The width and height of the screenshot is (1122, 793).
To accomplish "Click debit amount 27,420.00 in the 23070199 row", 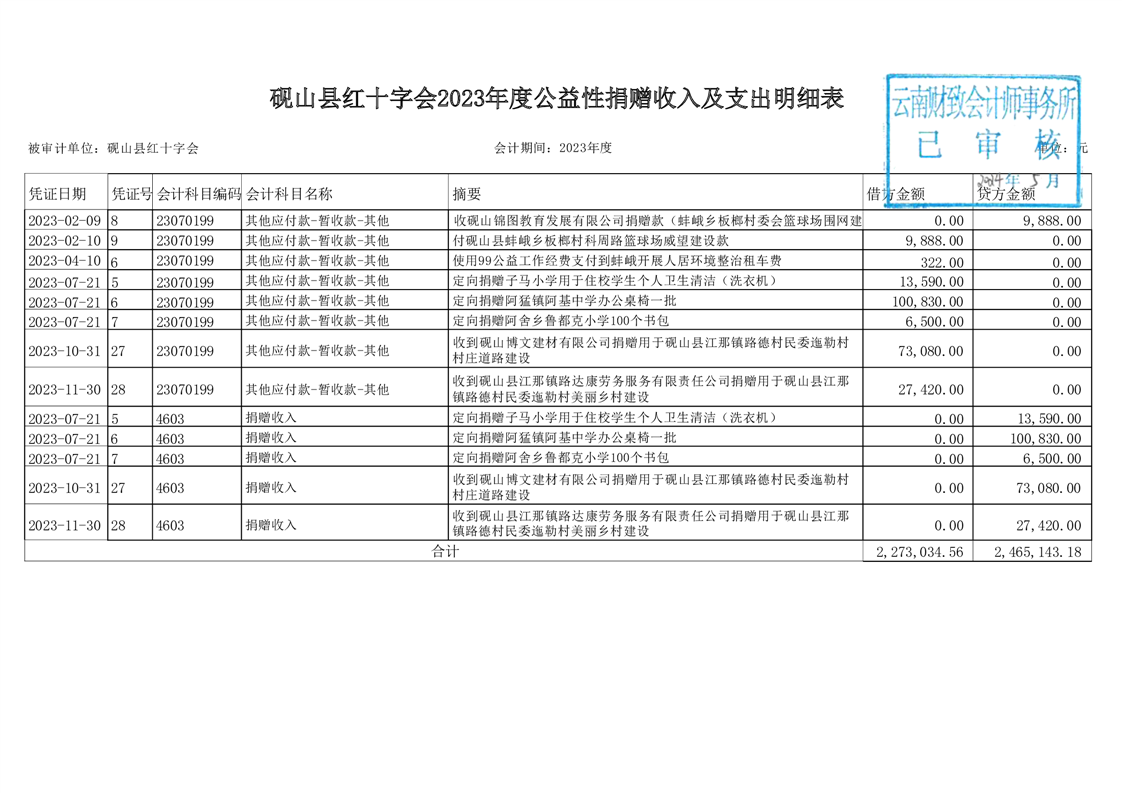I will point(932,390).
